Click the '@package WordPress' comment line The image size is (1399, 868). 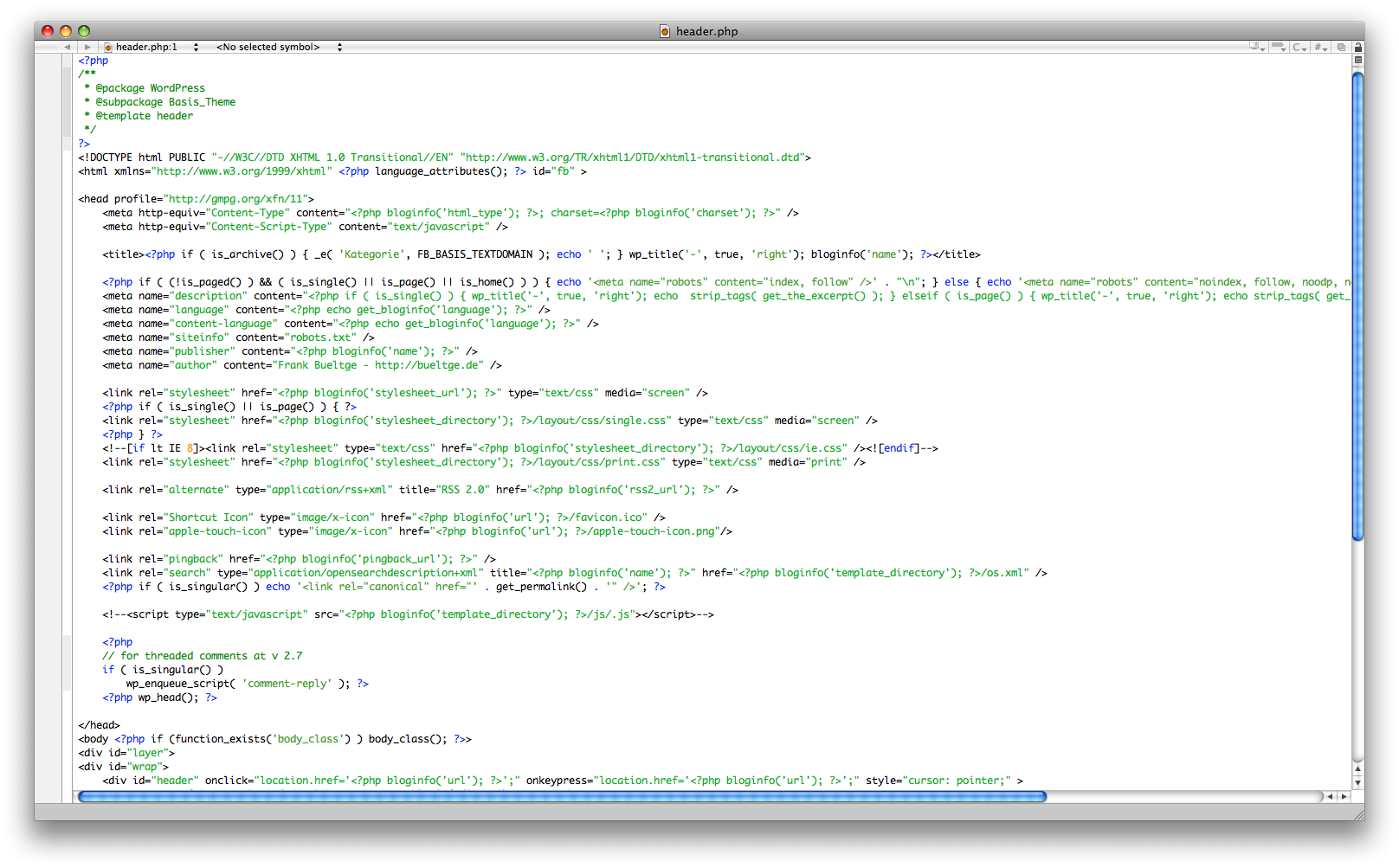[x=145, y=88]
